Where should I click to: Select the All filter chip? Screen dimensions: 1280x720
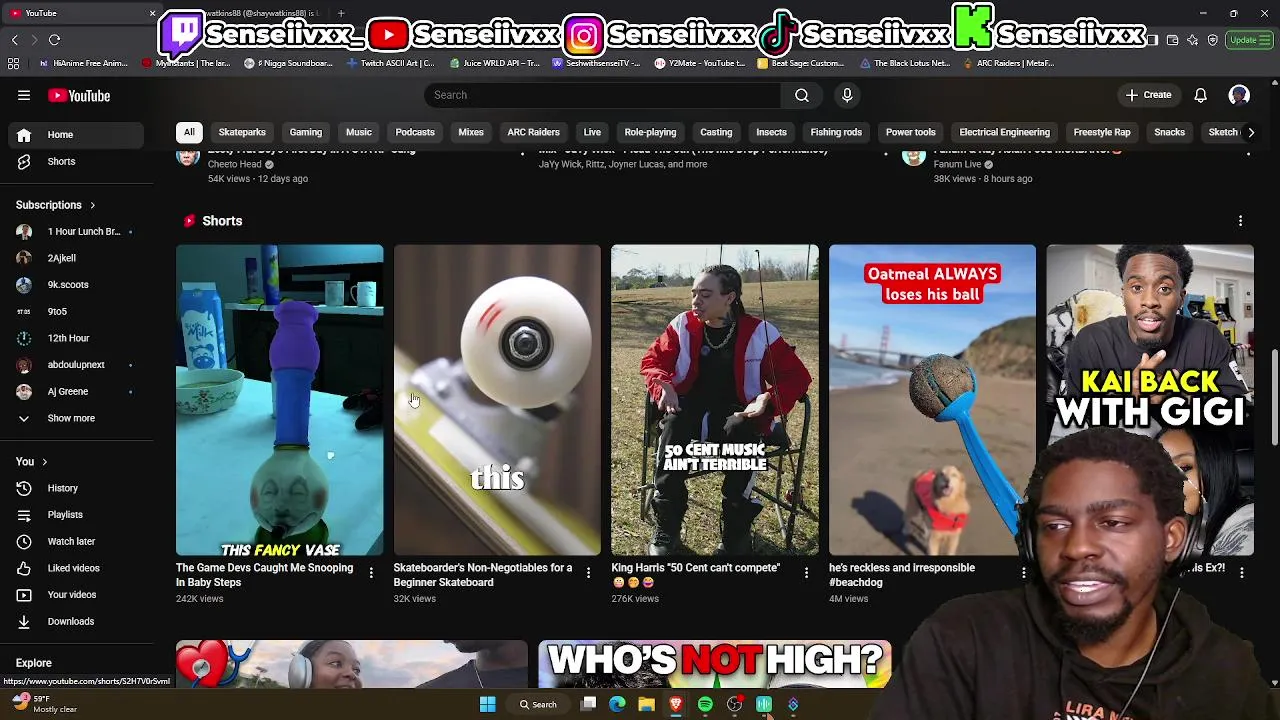[x=189, y=132]
